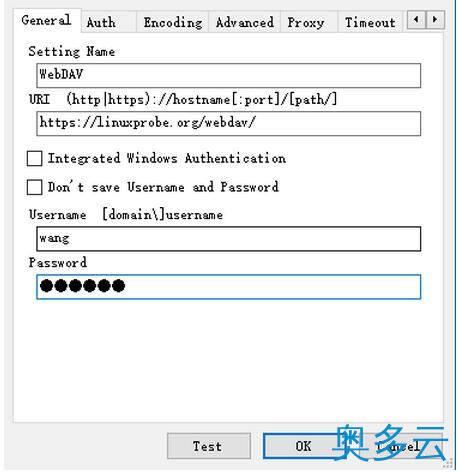Click the Username field containing wang
Viewport: 459px width, 472px height.
coord(229,239)
